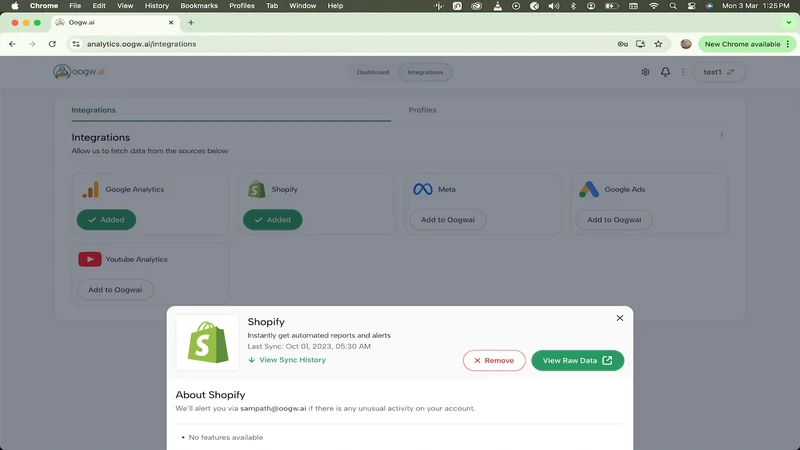This screenshot has width=800, height=450.
Task: Open the History menu
Action: pos(157,6)
